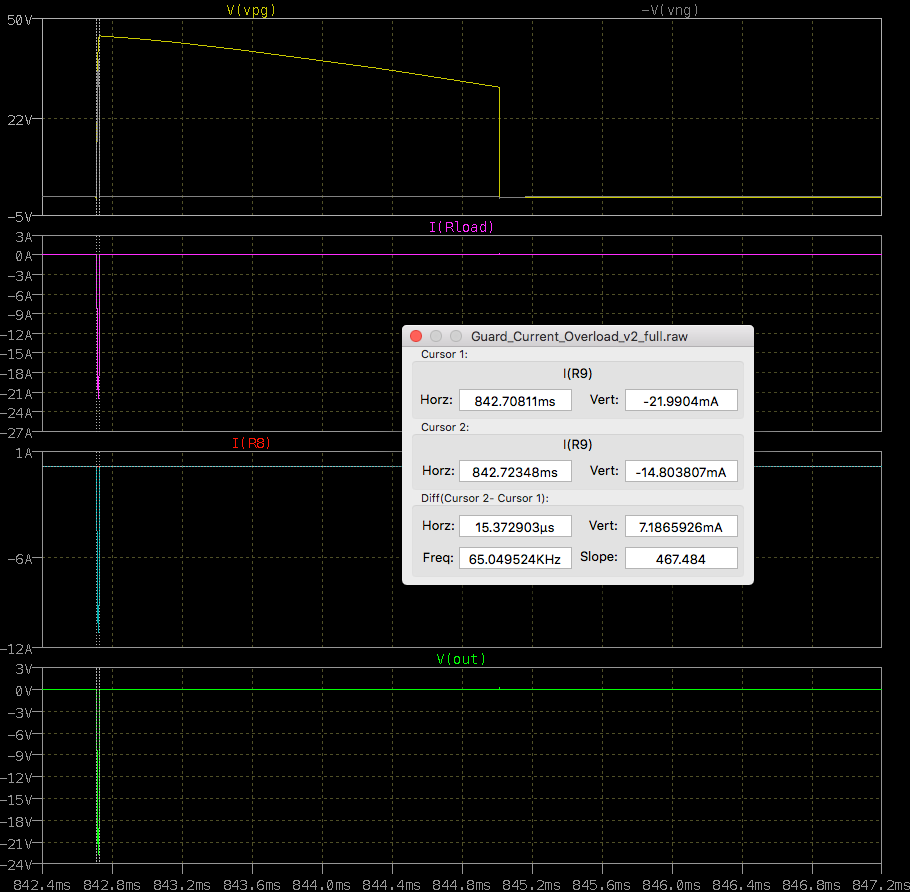Select the Diff Vert value 7.1865926mA
This screenshot has height=892, width=910.
[x=681, y=526]
